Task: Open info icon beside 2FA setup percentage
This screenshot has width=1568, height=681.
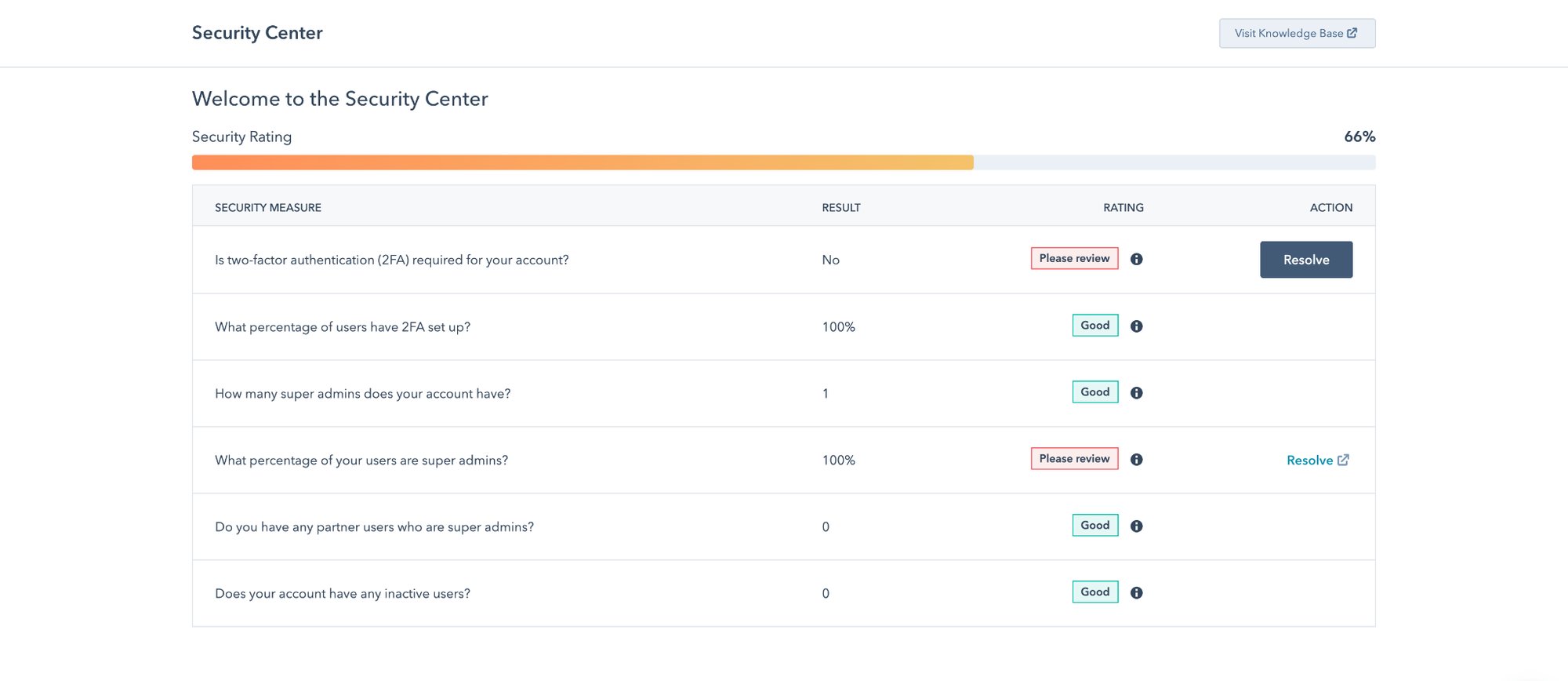Action: 1136,326
